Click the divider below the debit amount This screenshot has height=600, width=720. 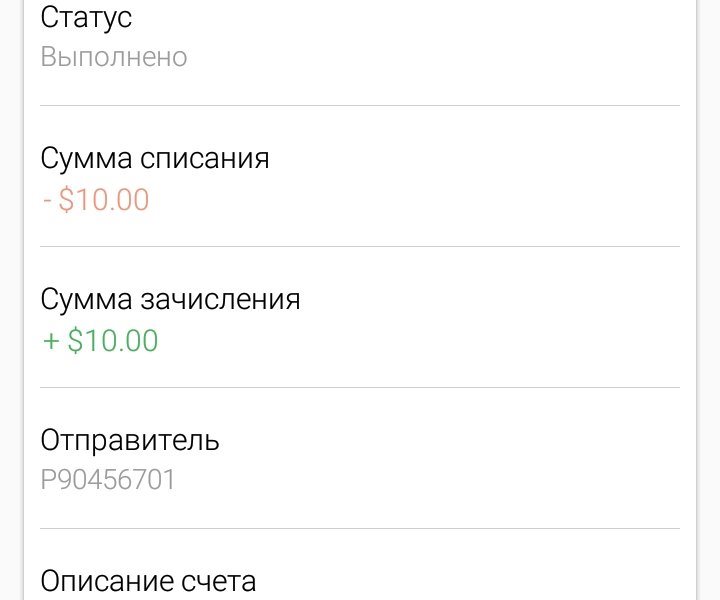point(360,247)
